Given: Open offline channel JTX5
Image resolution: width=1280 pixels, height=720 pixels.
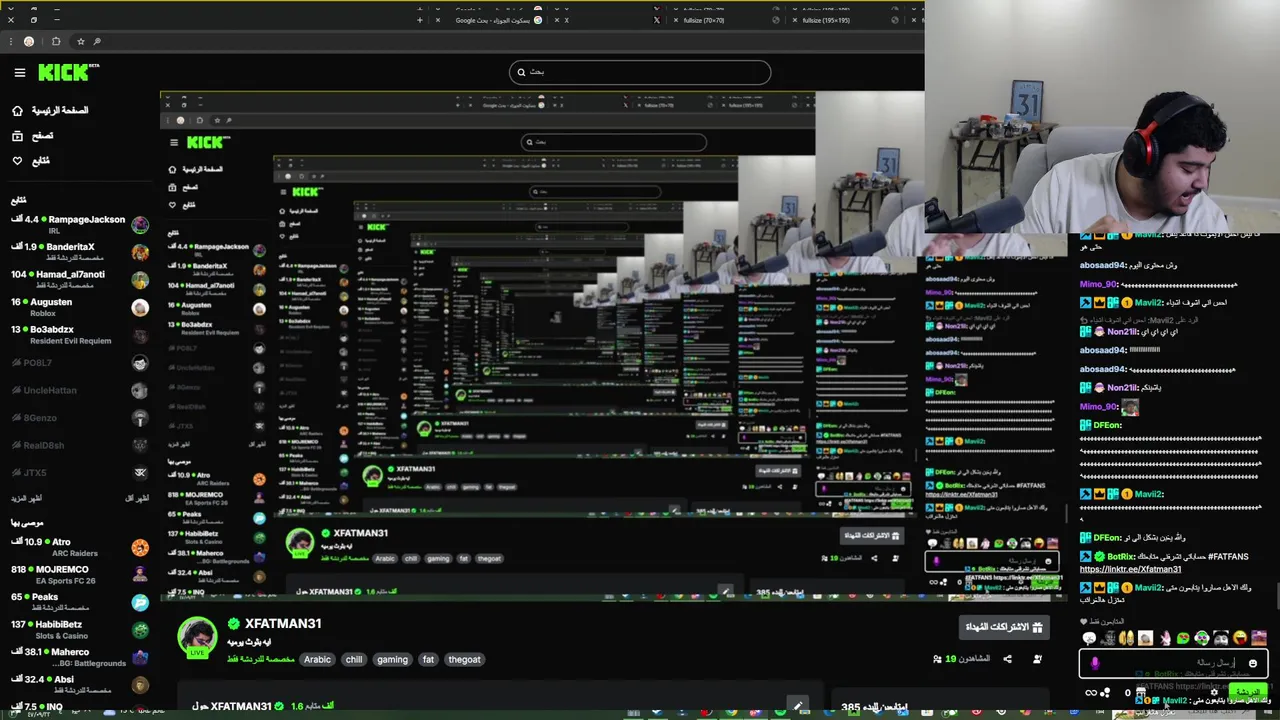Looking at the screenshot, I should [x=78, y=473].
